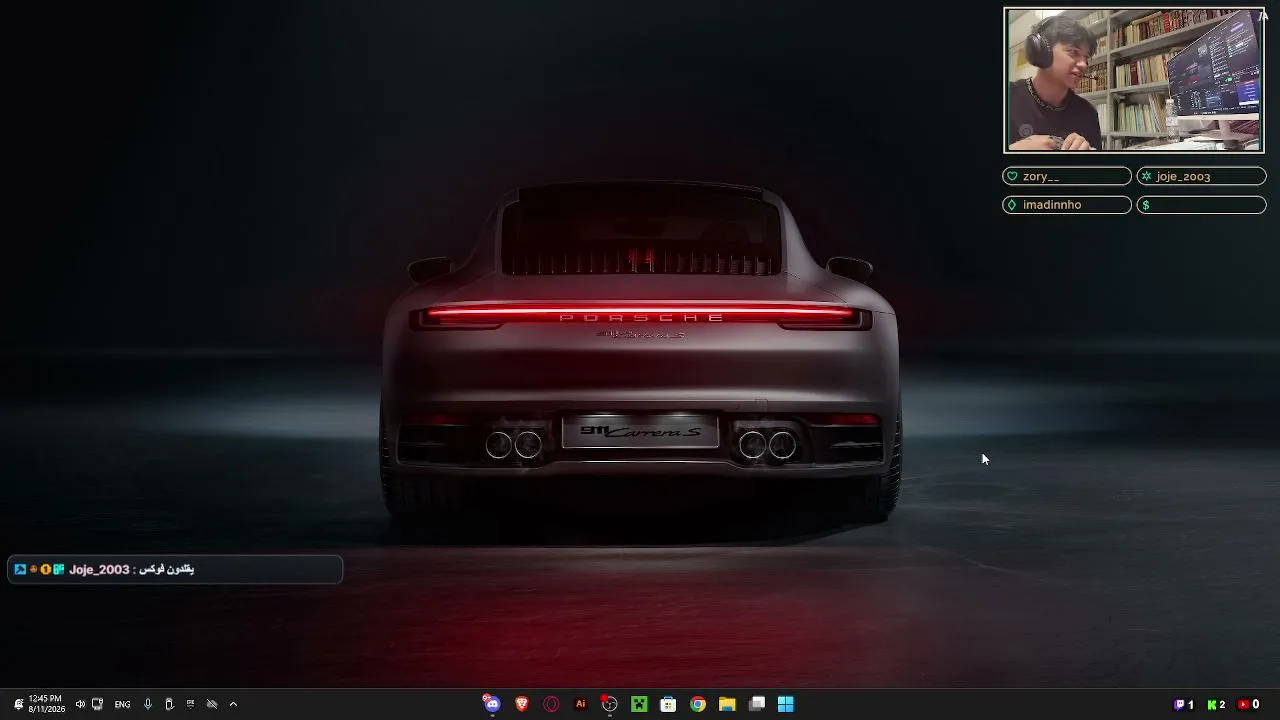Click the cloud sync disabled tray icon
Viewport: 1280px width, 720px height.
click(211, 704)
